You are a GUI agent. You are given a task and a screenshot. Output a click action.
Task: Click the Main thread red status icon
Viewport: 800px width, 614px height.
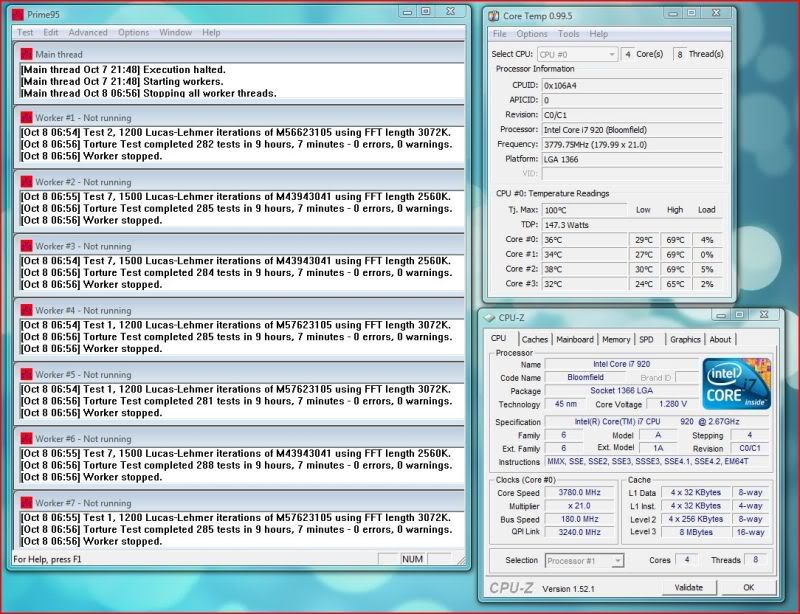point(26,53)
